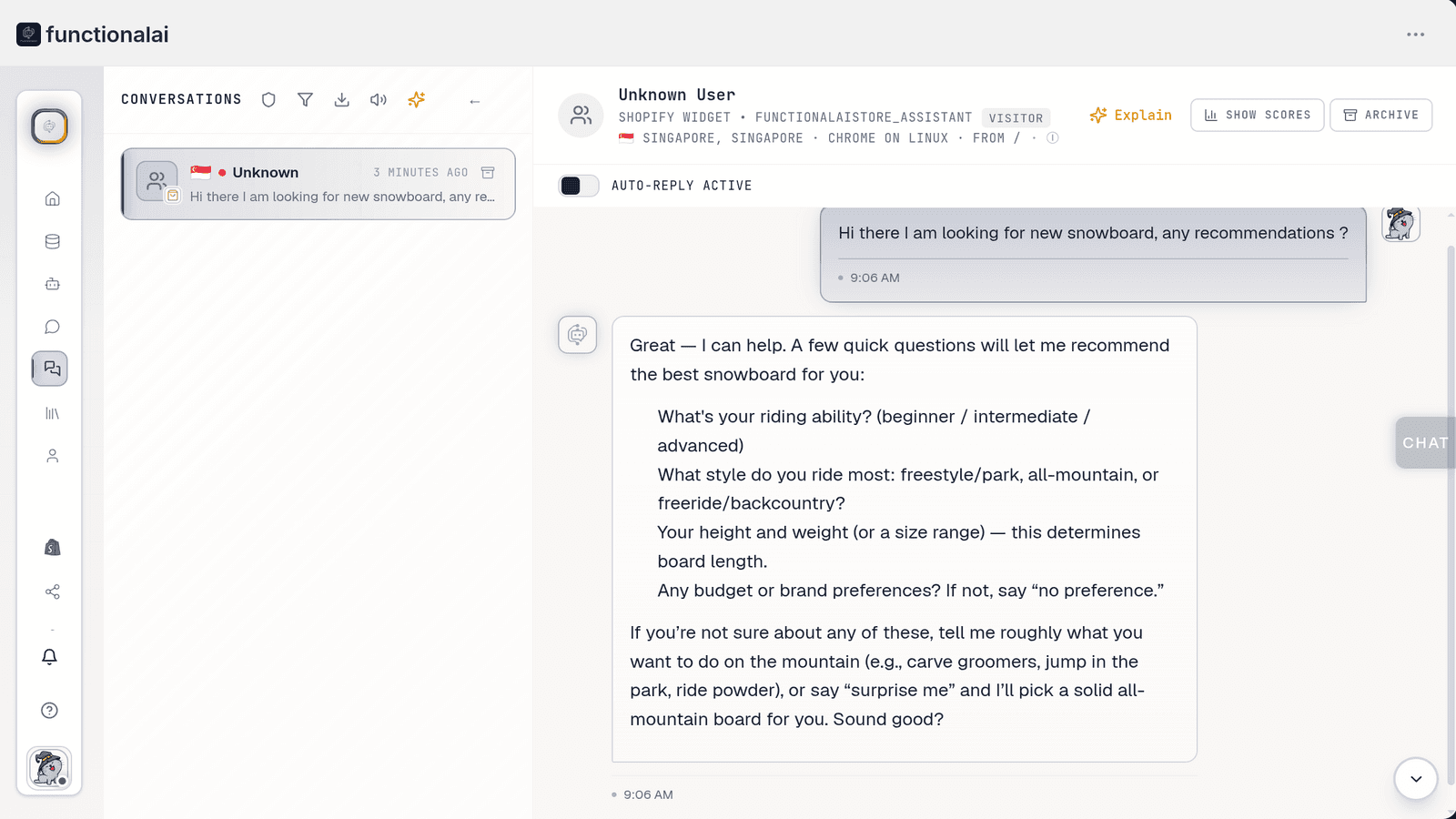The image size is (1456, 819).
Task: Open the bot assistant icon in sidebar
Action: 52,284
